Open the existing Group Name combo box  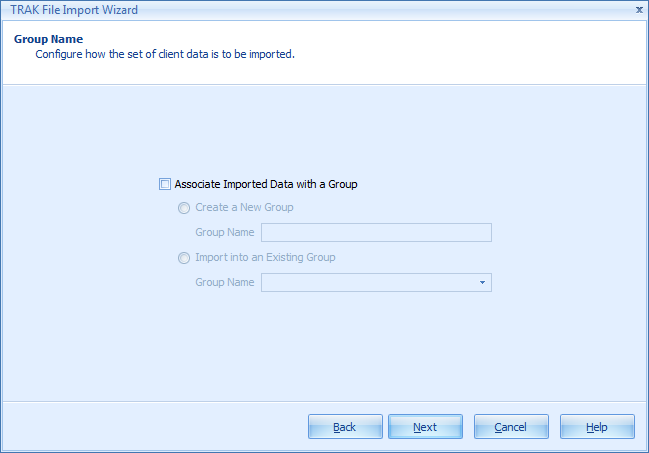tap(368, 283)
